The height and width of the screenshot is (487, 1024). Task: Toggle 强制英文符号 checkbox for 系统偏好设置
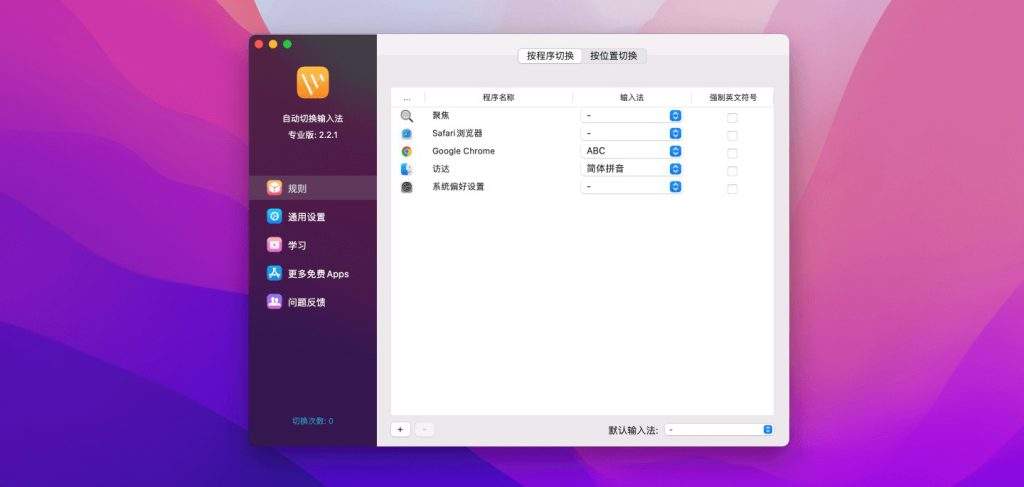pyautogui.click(x=732, y=188)
